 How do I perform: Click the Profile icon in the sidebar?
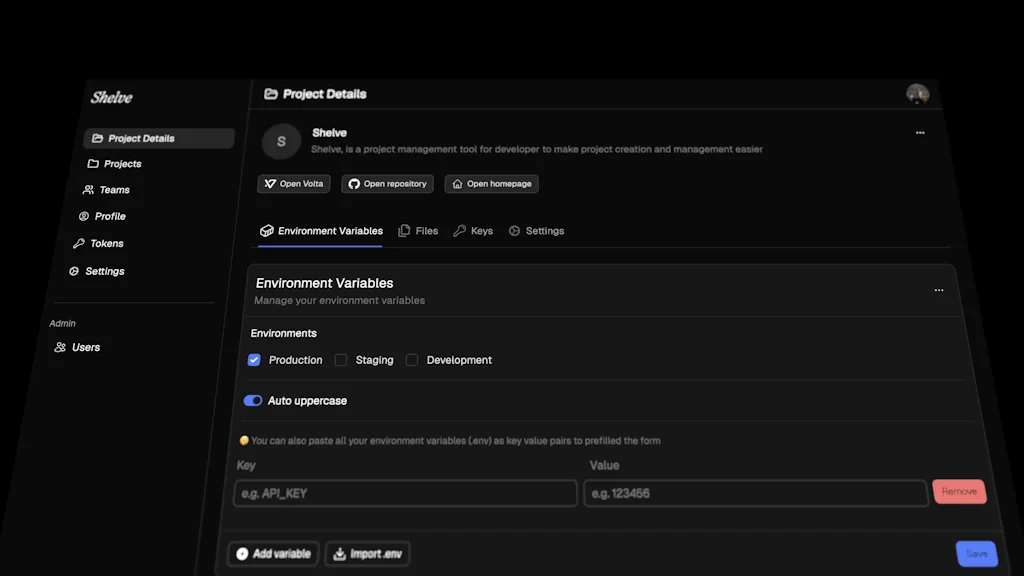[x=86, y=216]
